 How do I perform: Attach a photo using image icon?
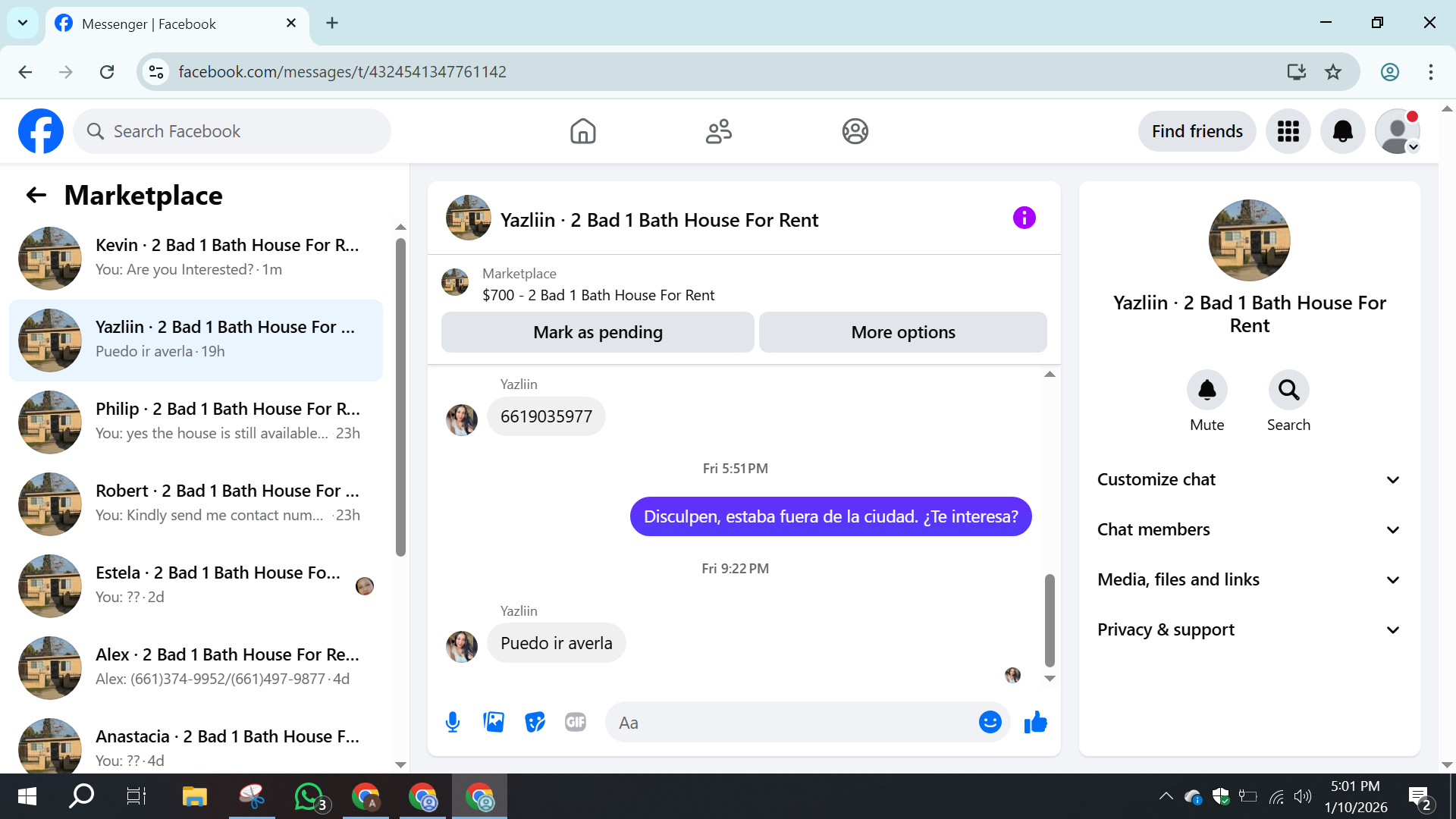click(494, 722)
